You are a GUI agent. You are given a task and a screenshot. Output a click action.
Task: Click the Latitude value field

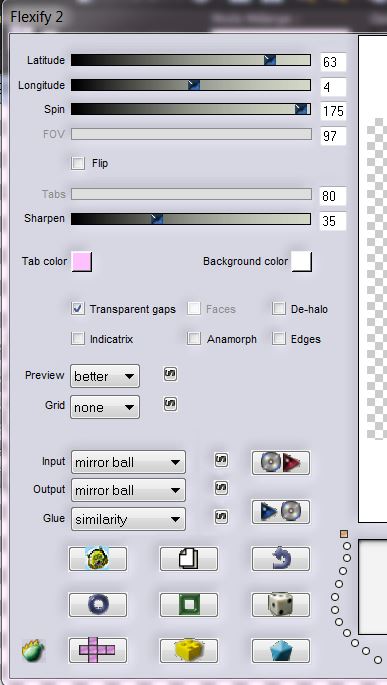333,62
